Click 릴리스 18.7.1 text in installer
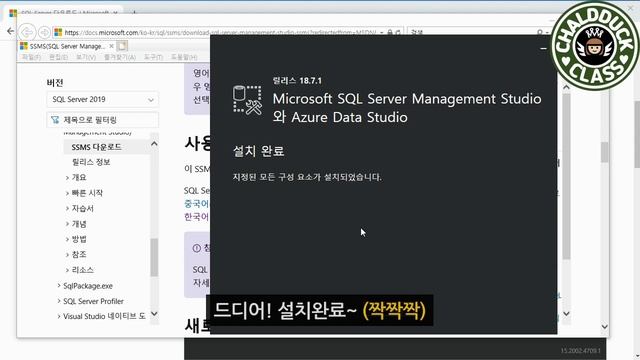 [297, 81]
